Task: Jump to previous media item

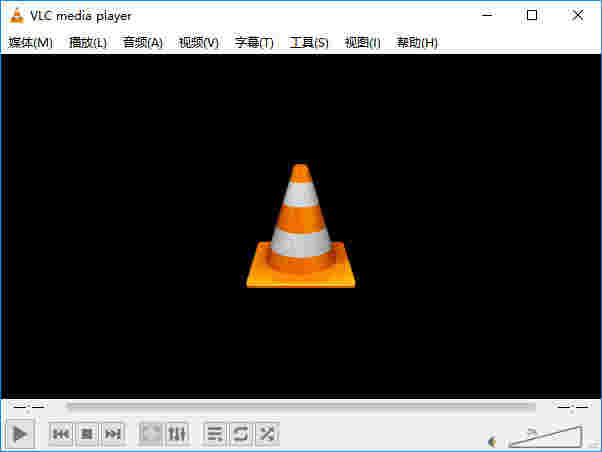Action: pyautogui.click(x=61, y=434)
